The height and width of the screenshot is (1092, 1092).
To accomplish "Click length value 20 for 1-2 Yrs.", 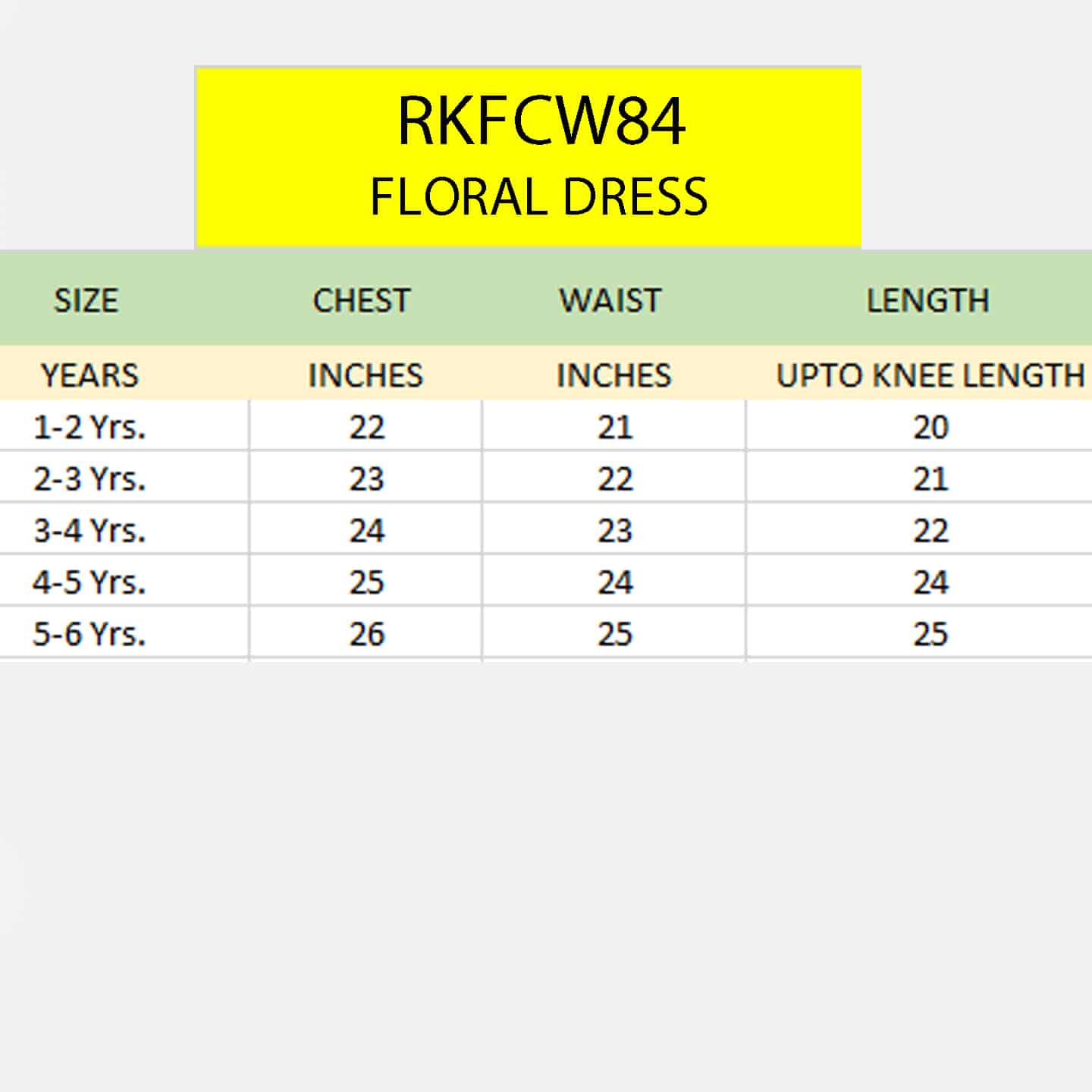I will click(x=931, y=428).
